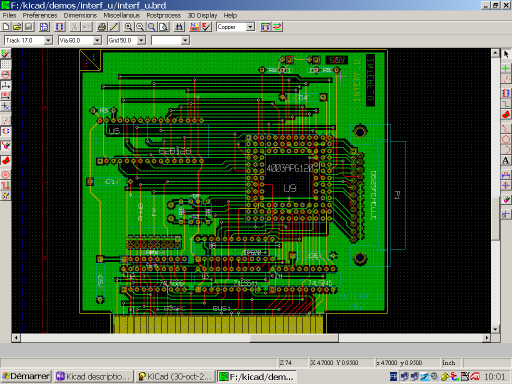Click the horizontal scrollbar thumb

pos(294,338)
